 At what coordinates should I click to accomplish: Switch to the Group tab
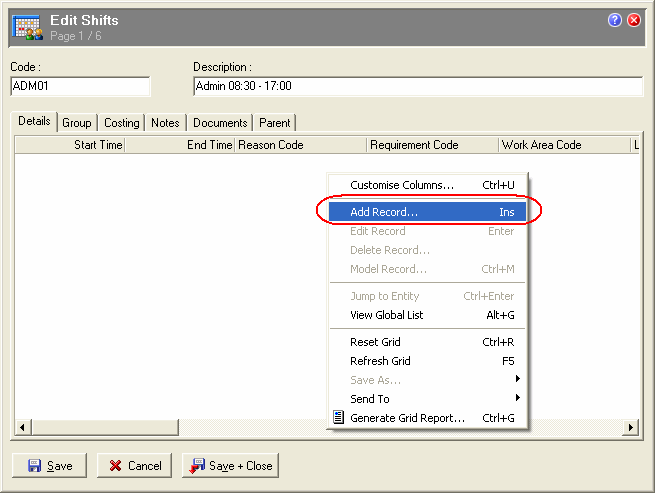coord(77,123)
